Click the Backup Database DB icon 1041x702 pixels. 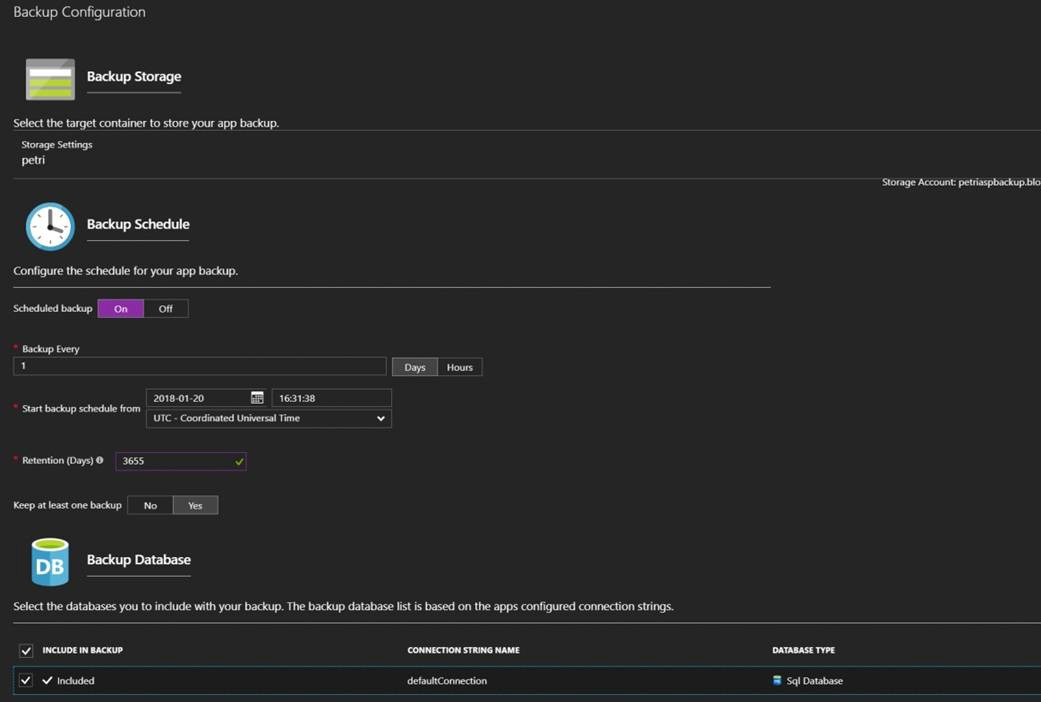coord(50,562)
